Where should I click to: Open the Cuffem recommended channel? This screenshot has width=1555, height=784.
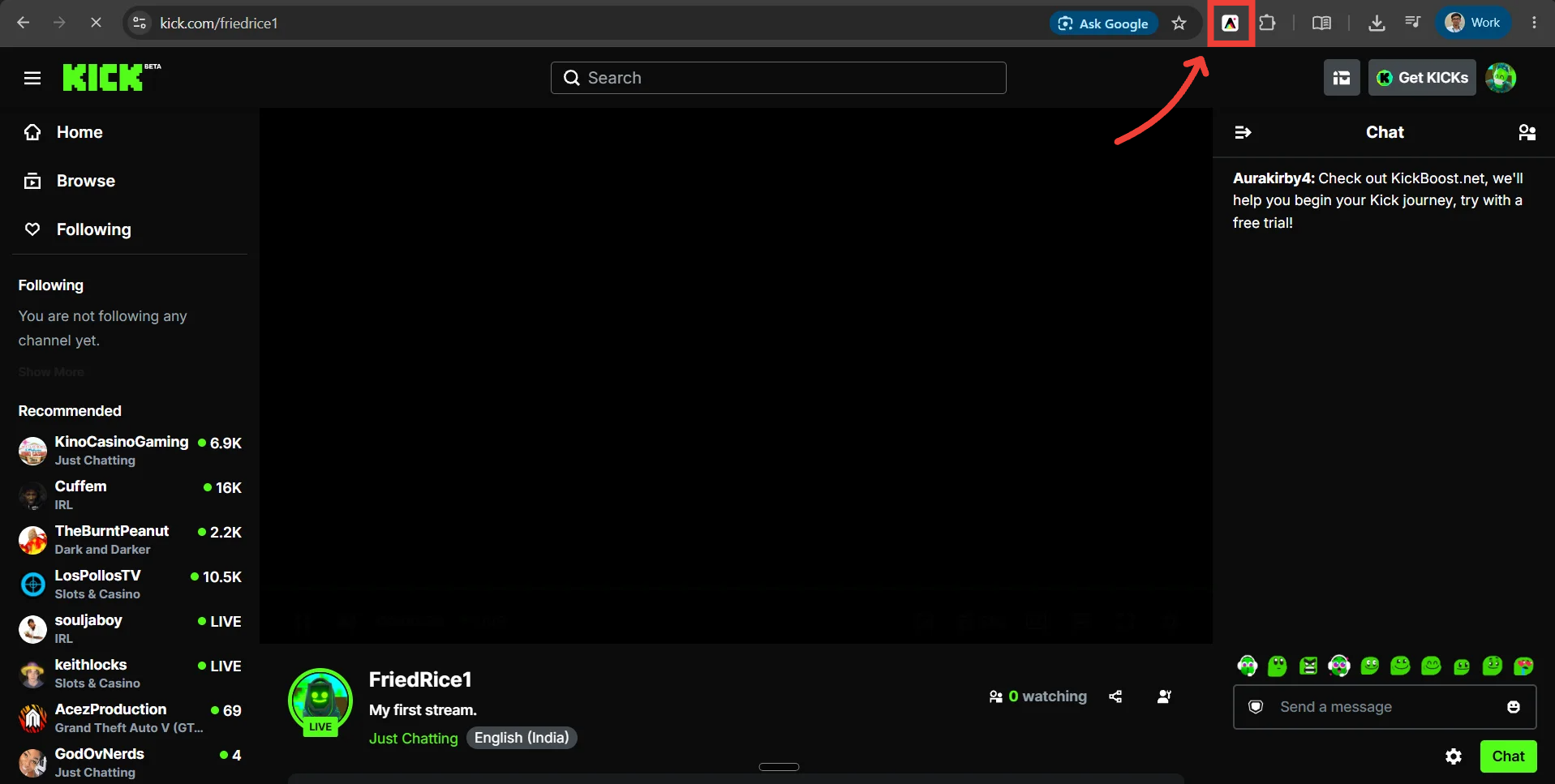click(x=130, y=495)
